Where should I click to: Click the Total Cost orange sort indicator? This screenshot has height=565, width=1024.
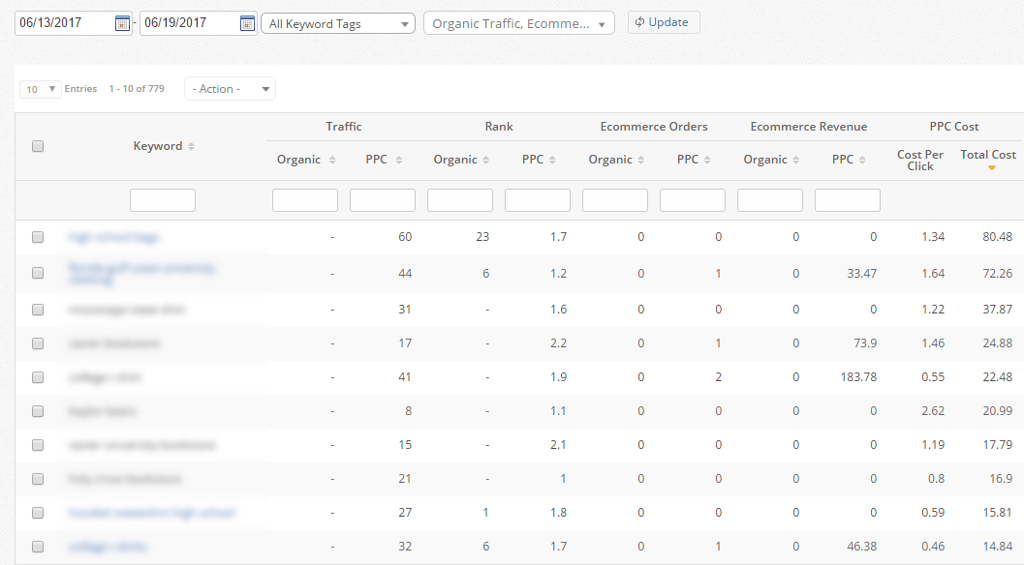click(991, 169)
